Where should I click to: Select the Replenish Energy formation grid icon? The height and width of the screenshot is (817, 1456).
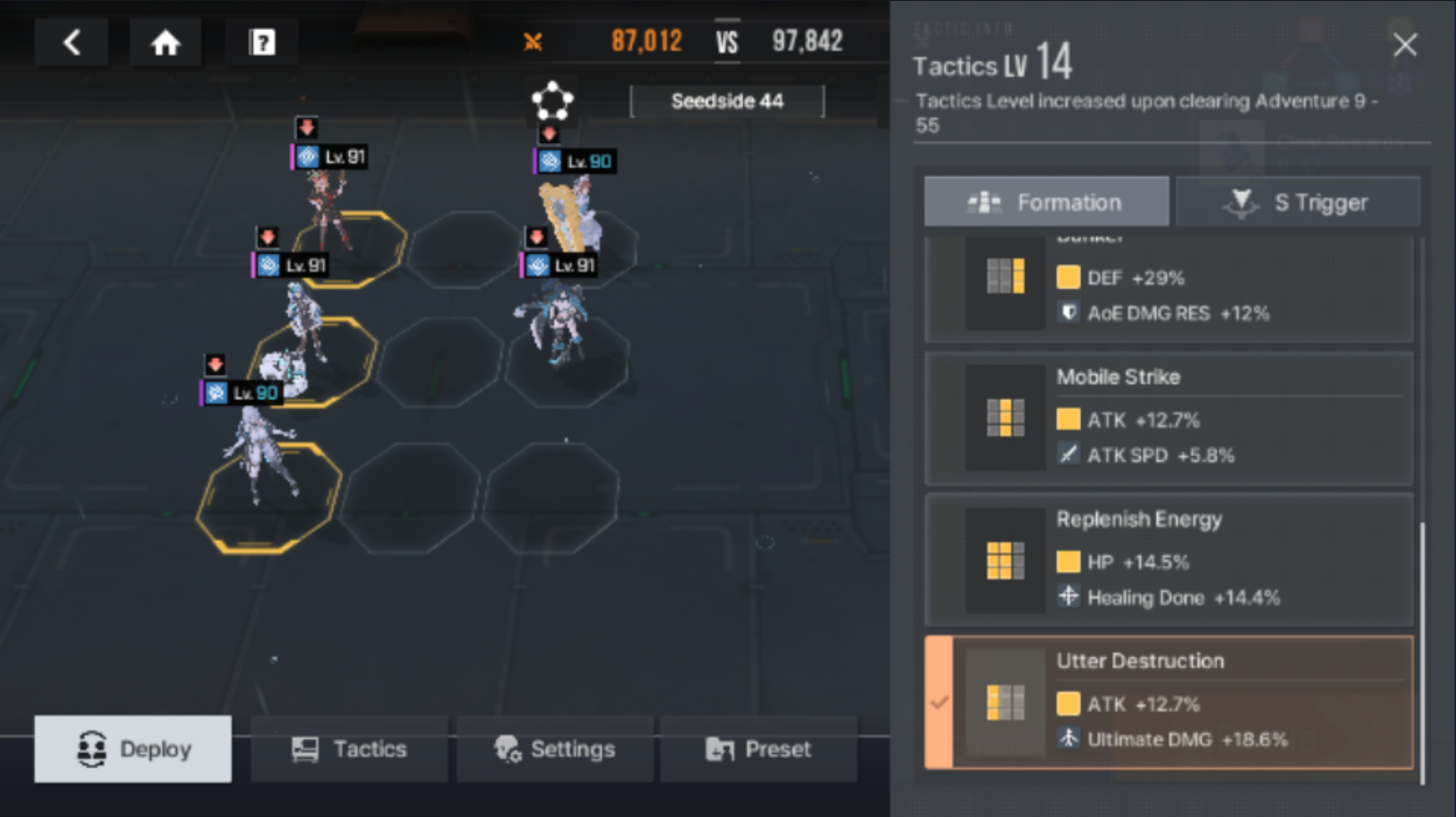[1005, 560]
